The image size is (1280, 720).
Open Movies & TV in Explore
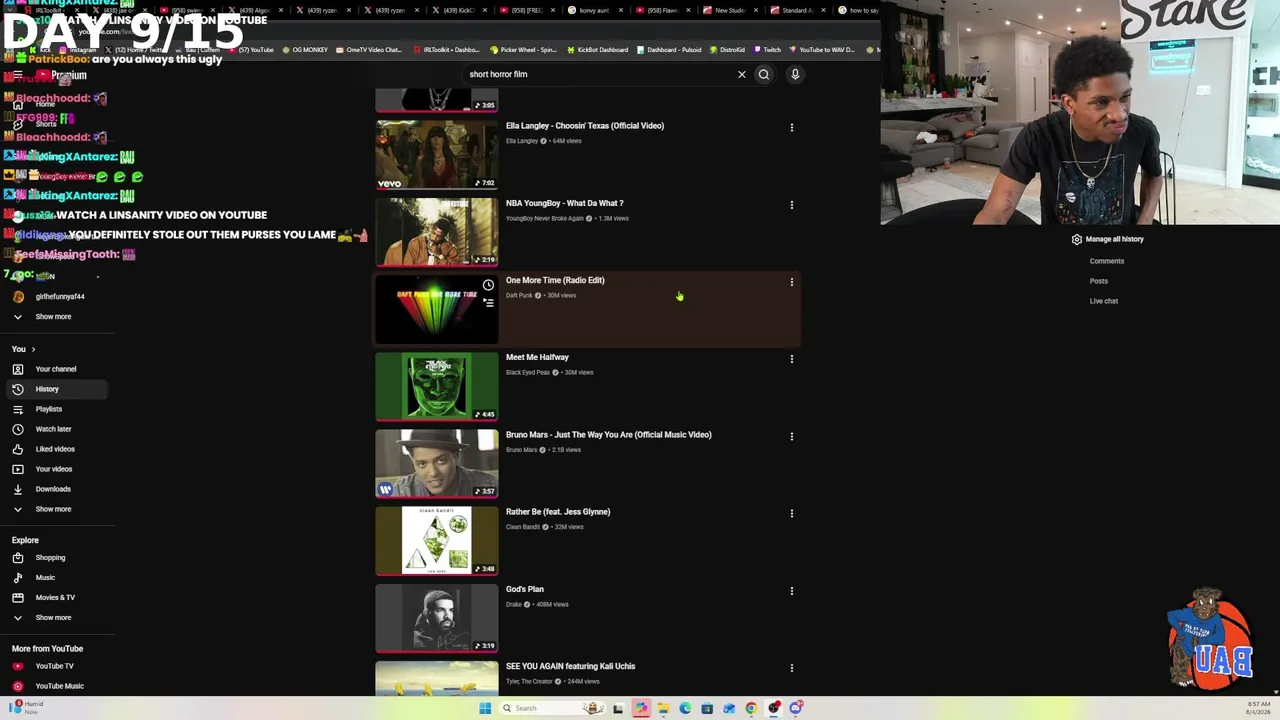pyautogui.click(x=55, y=598)
